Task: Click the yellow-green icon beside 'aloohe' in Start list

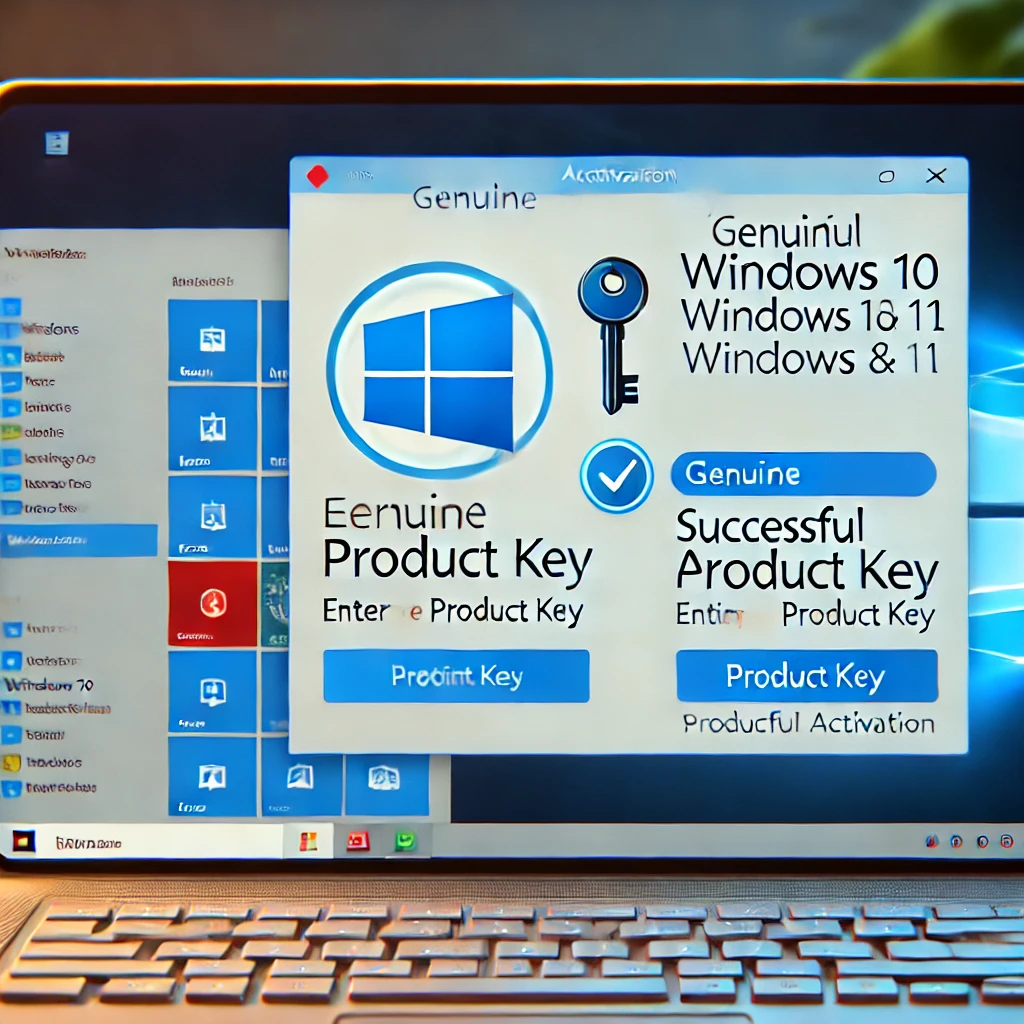Action: coord(10,432)
